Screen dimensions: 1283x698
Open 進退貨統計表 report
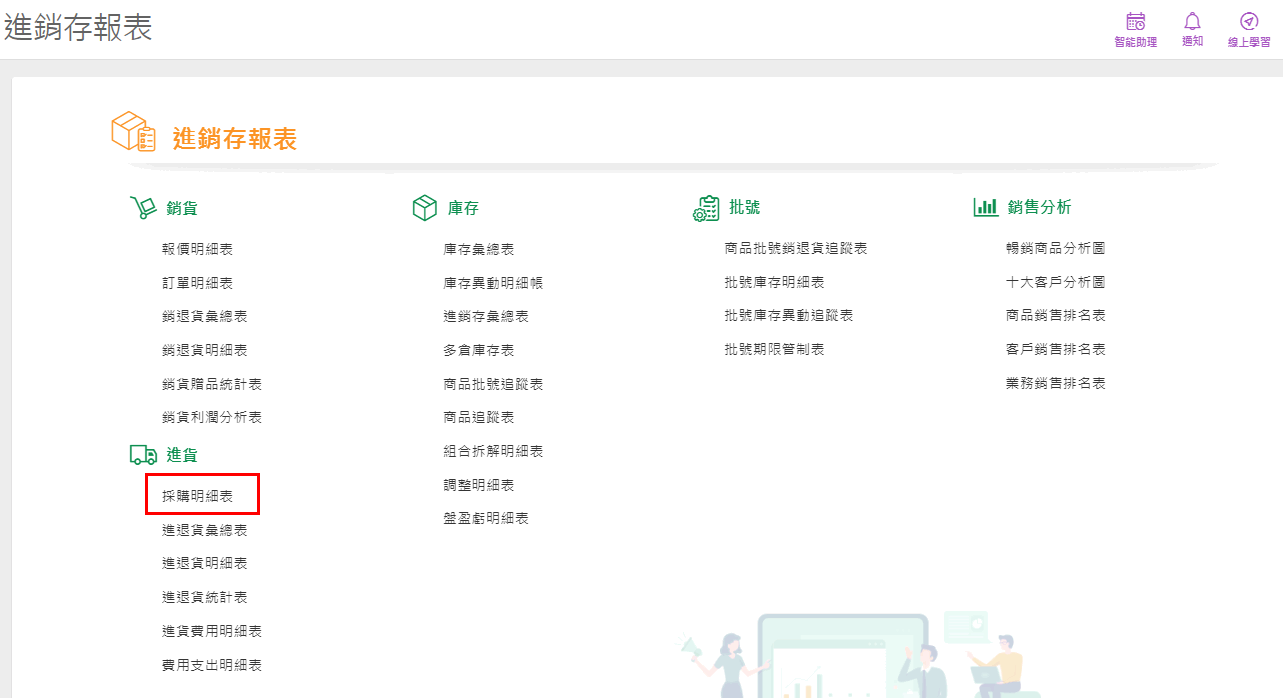click(204, 597)
